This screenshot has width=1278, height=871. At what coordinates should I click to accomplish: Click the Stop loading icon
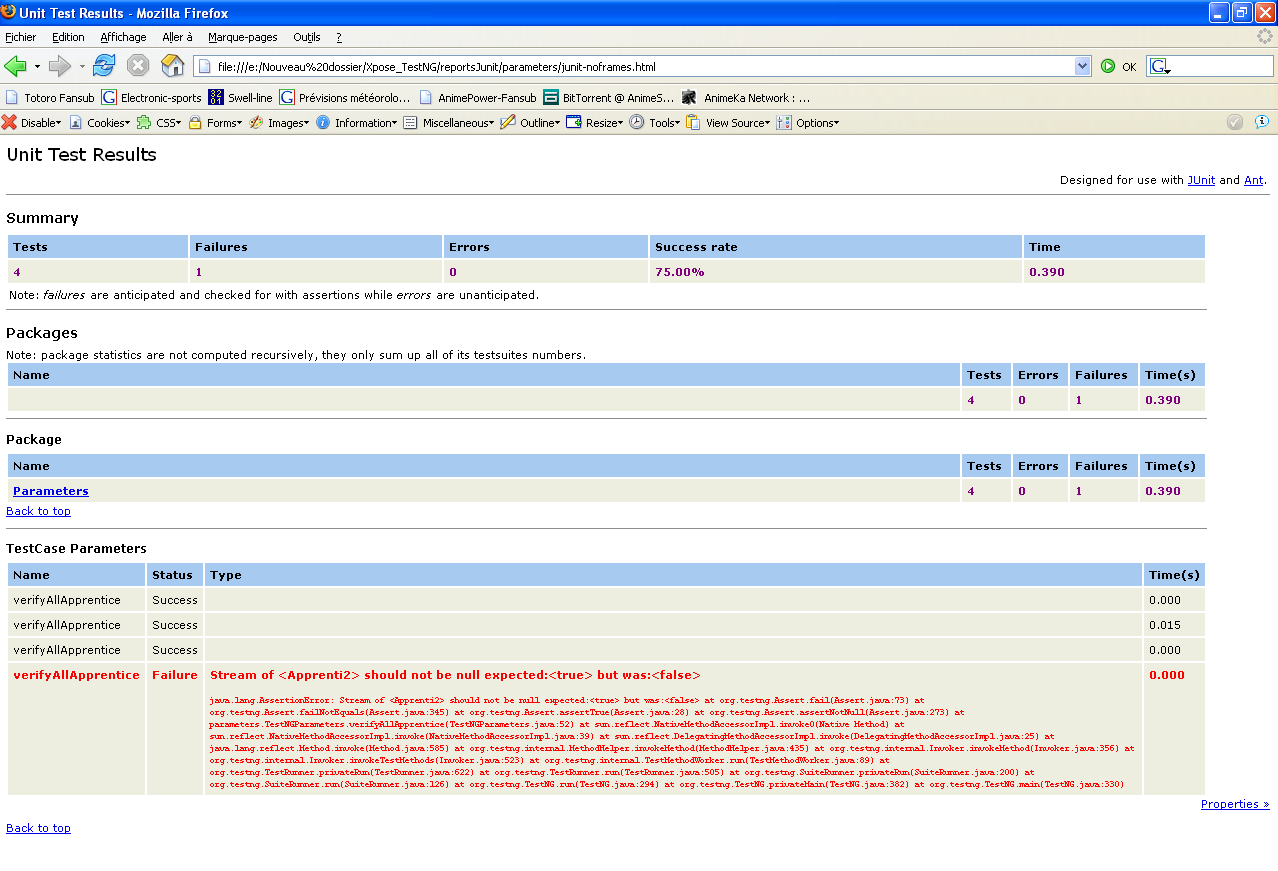(x=138, y=66)
